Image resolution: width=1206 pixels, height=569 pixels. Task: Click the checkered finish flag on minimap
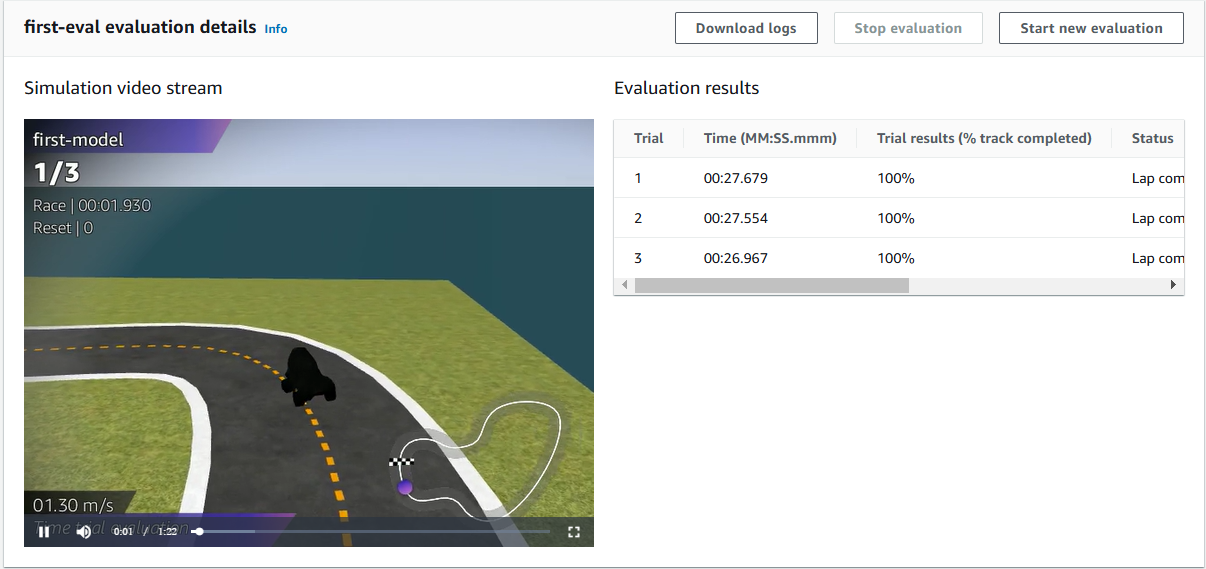pos(401,462)
